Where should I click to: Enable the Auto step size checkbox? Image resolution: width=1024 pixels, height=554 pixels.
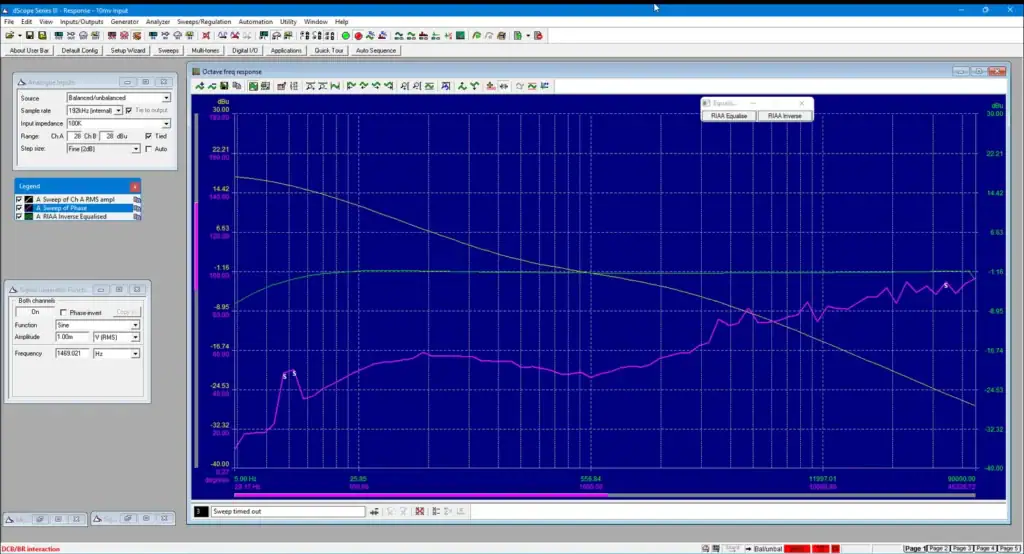pos(148,149)
